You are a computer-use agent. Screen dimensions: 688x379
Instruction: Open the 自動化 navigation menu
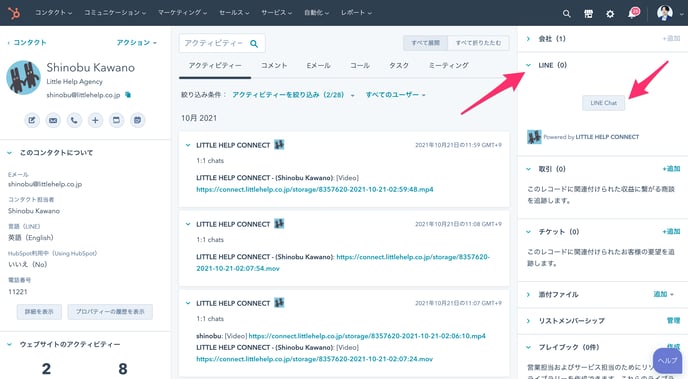point(317,13)
